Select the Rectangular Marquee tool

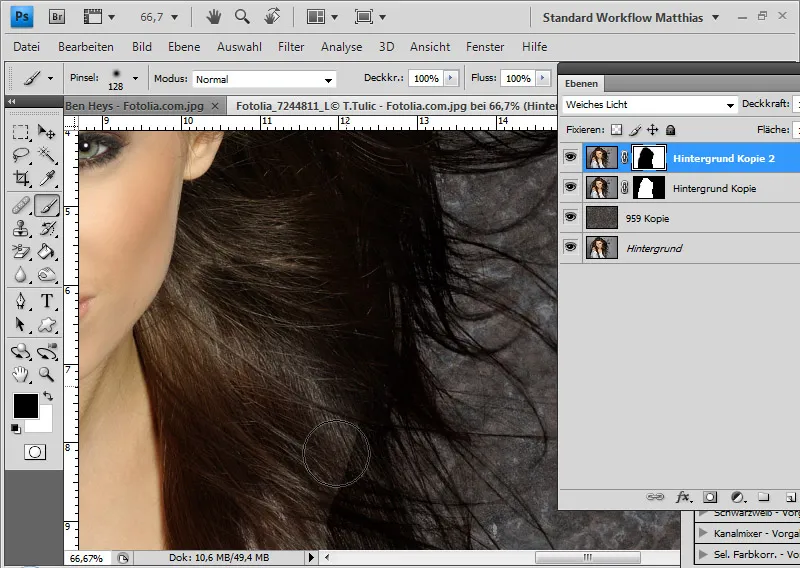[x=21, y=132]
